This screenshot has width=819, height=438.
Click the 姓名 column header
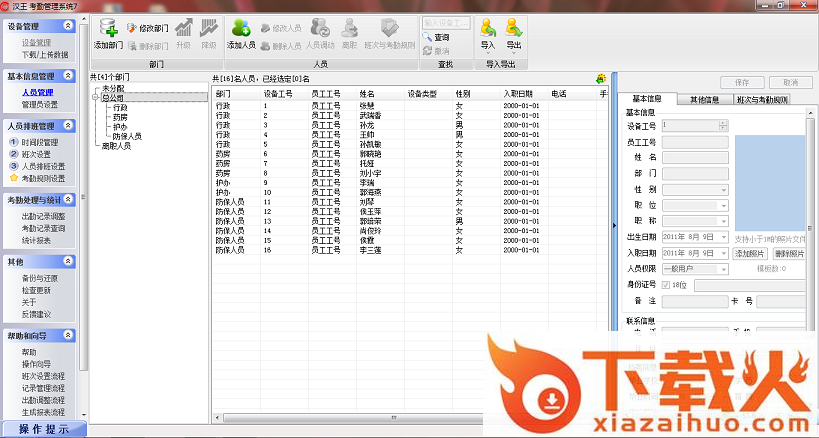(380, 94)
